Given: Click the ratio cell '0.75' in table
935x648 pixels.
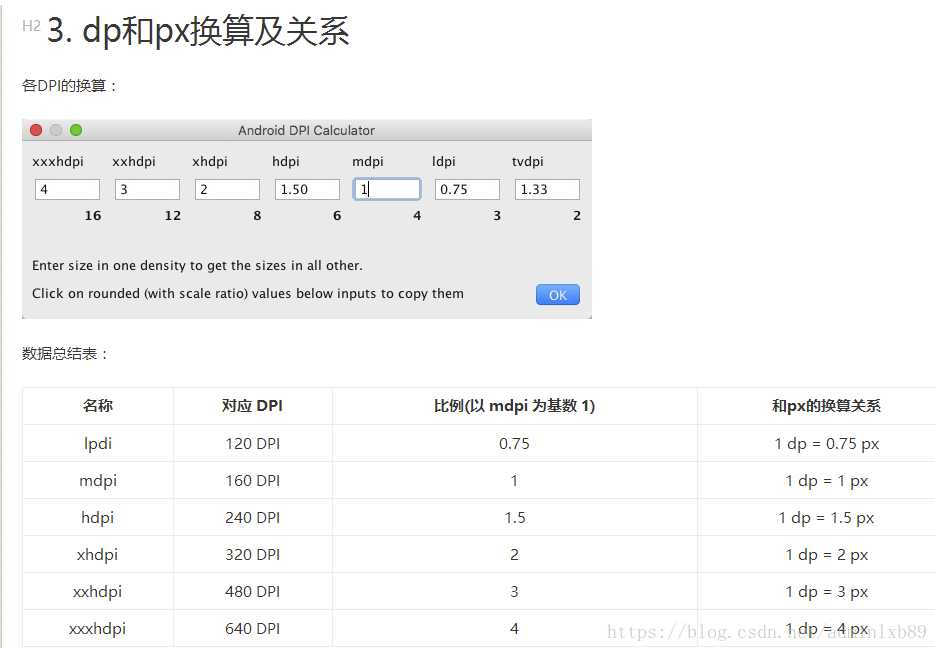Looking at the screenshot, I should click(x=514, y=444).
